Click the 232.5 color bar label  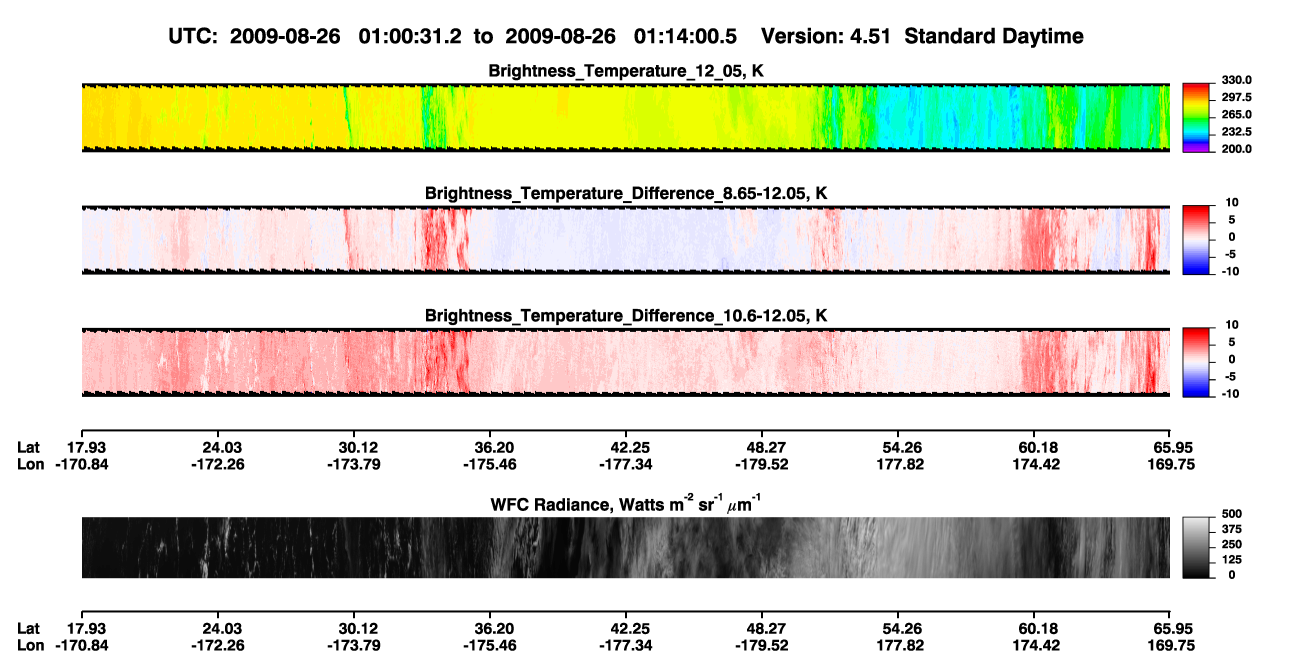[1236, 131]
